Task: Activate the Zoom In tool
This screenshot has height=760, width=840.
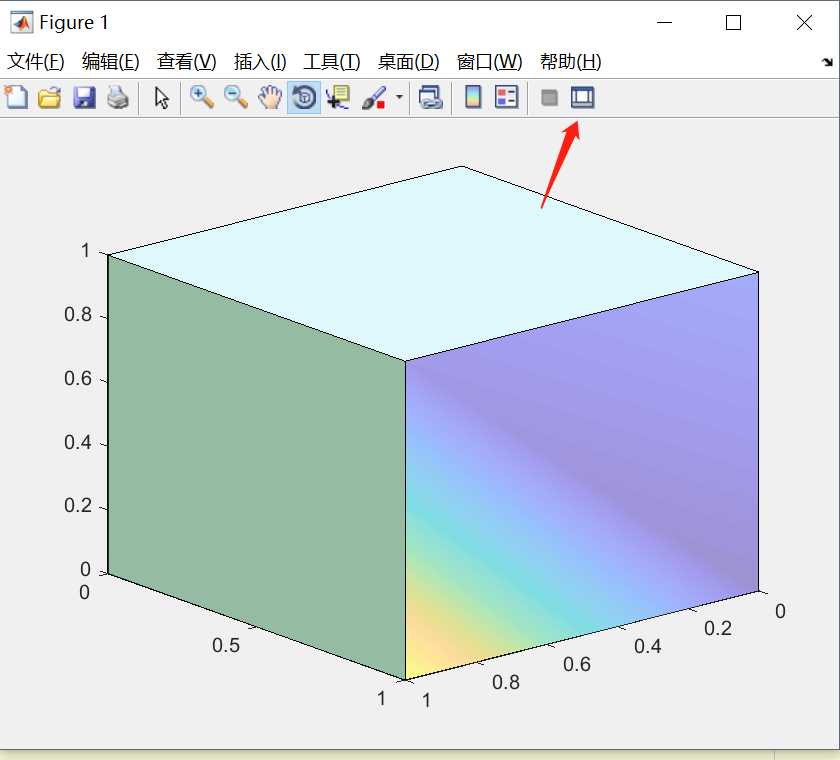Action: tap(202, 98)
